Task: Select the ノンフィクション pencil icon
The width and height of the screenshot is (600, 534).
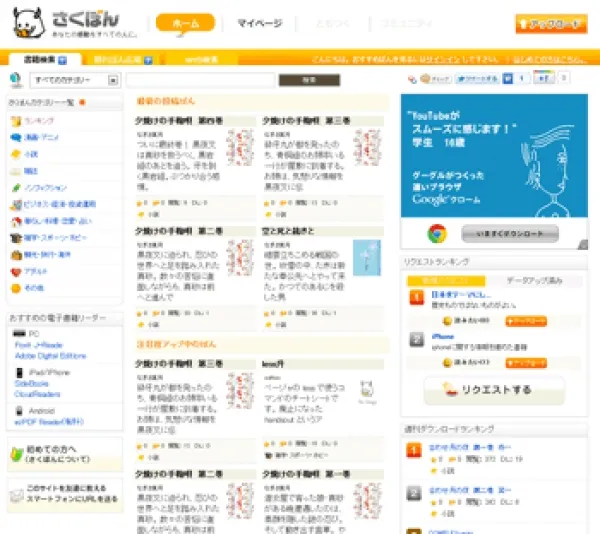Action: pos(15,188)
